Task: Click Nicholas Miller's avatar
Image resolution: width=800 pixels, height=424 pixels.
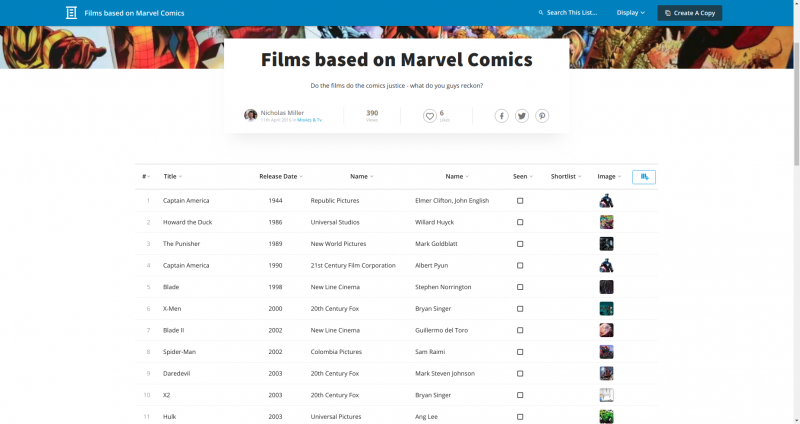Action: 251,115
